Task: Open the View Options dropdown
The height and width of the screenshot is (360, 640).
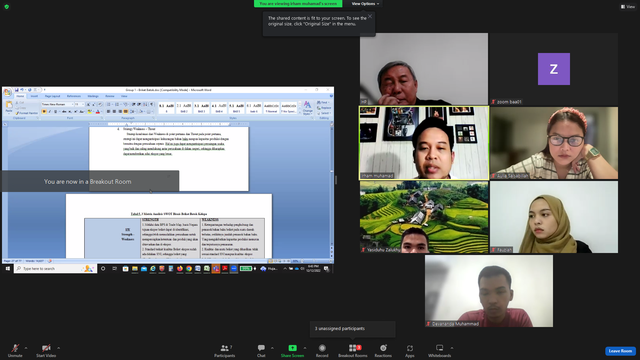Action: [365, 4]
